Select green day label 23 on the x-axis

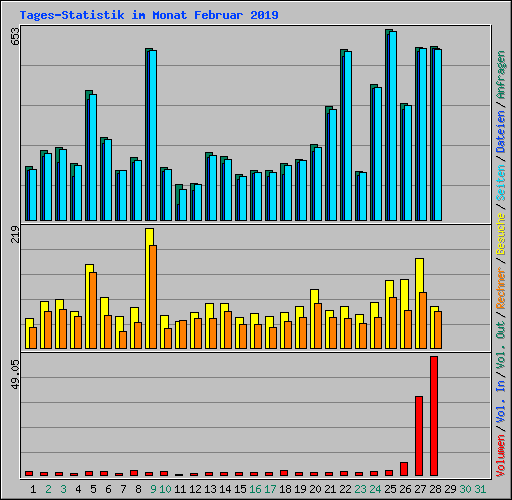(360, 489)
